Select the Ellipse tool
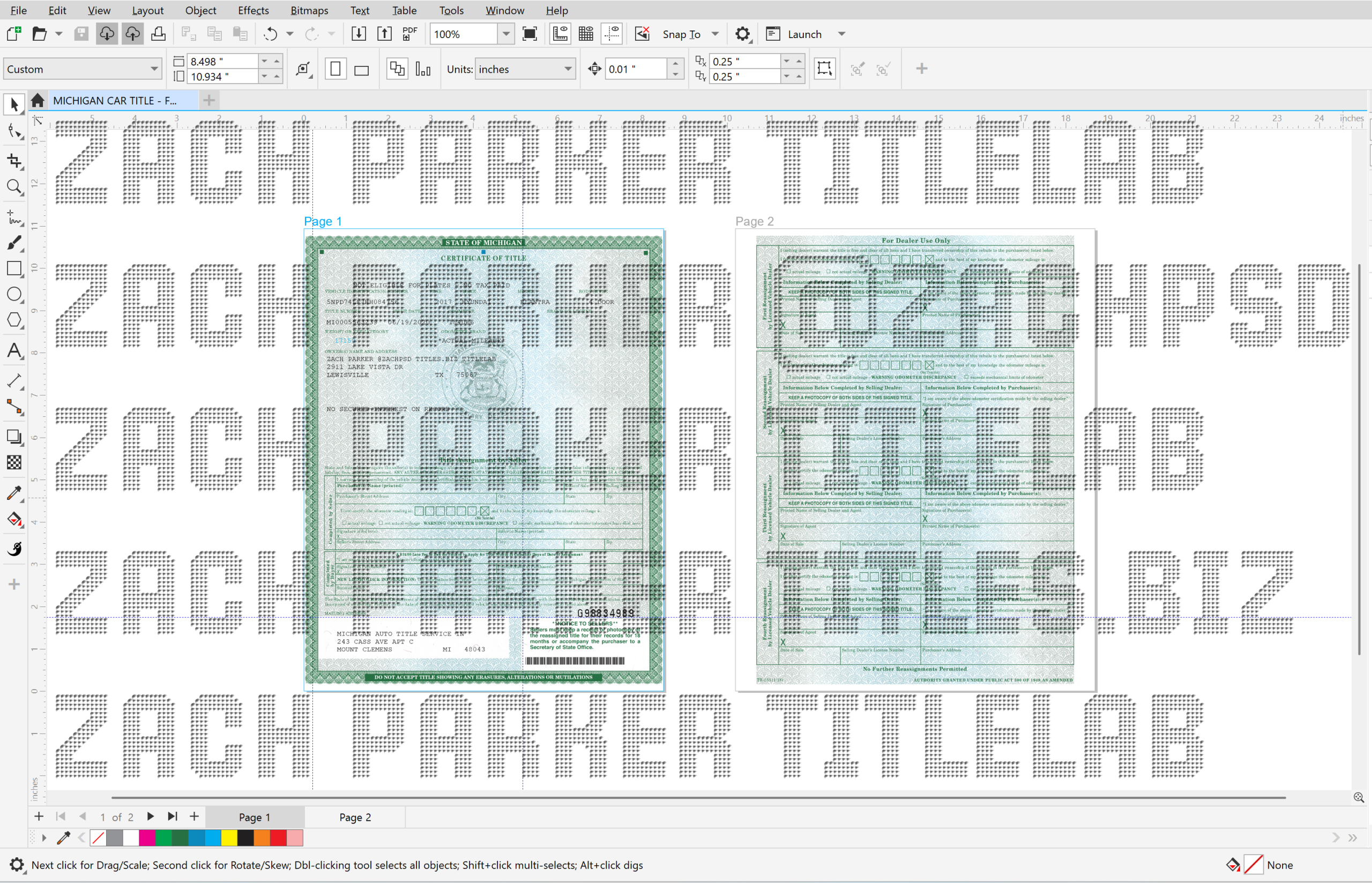 [x=14, y=294]
